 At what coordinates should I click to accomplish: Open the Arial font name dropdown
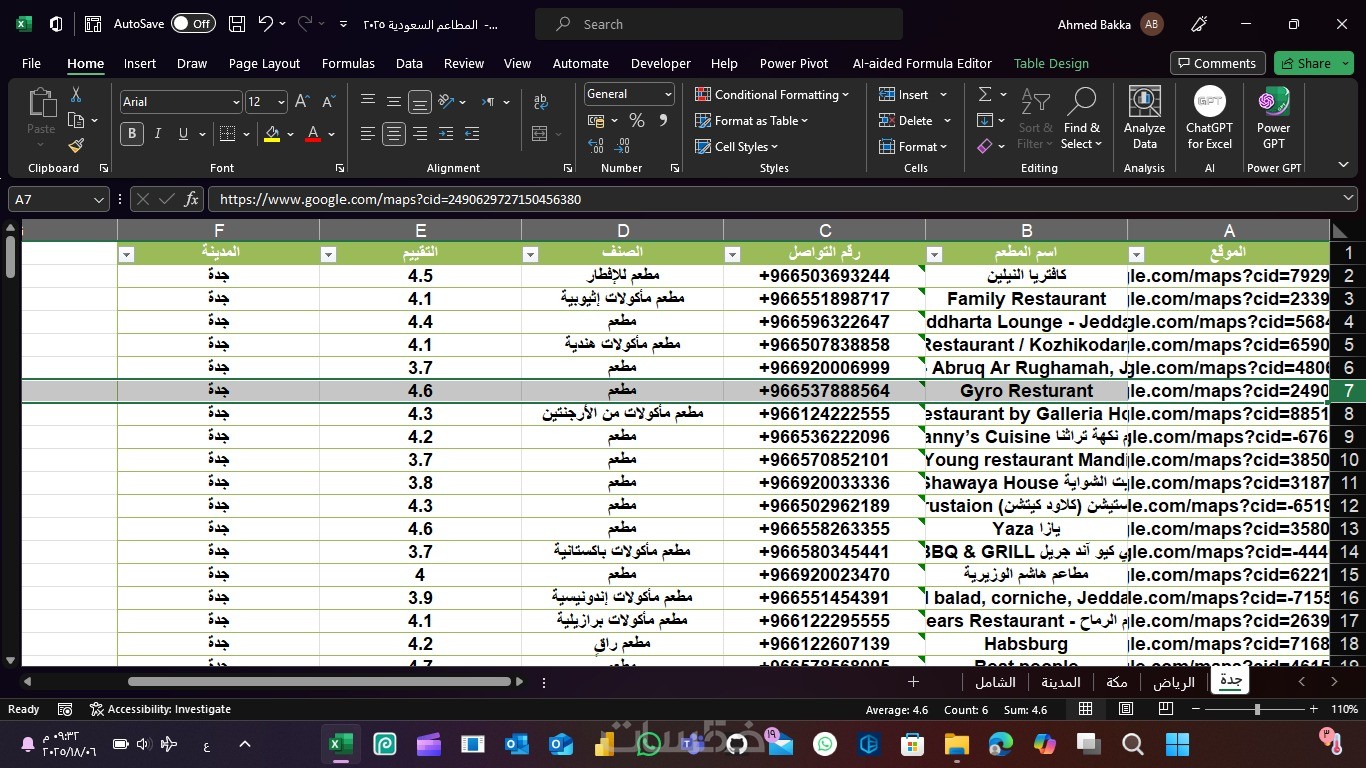tap(236, 102)
